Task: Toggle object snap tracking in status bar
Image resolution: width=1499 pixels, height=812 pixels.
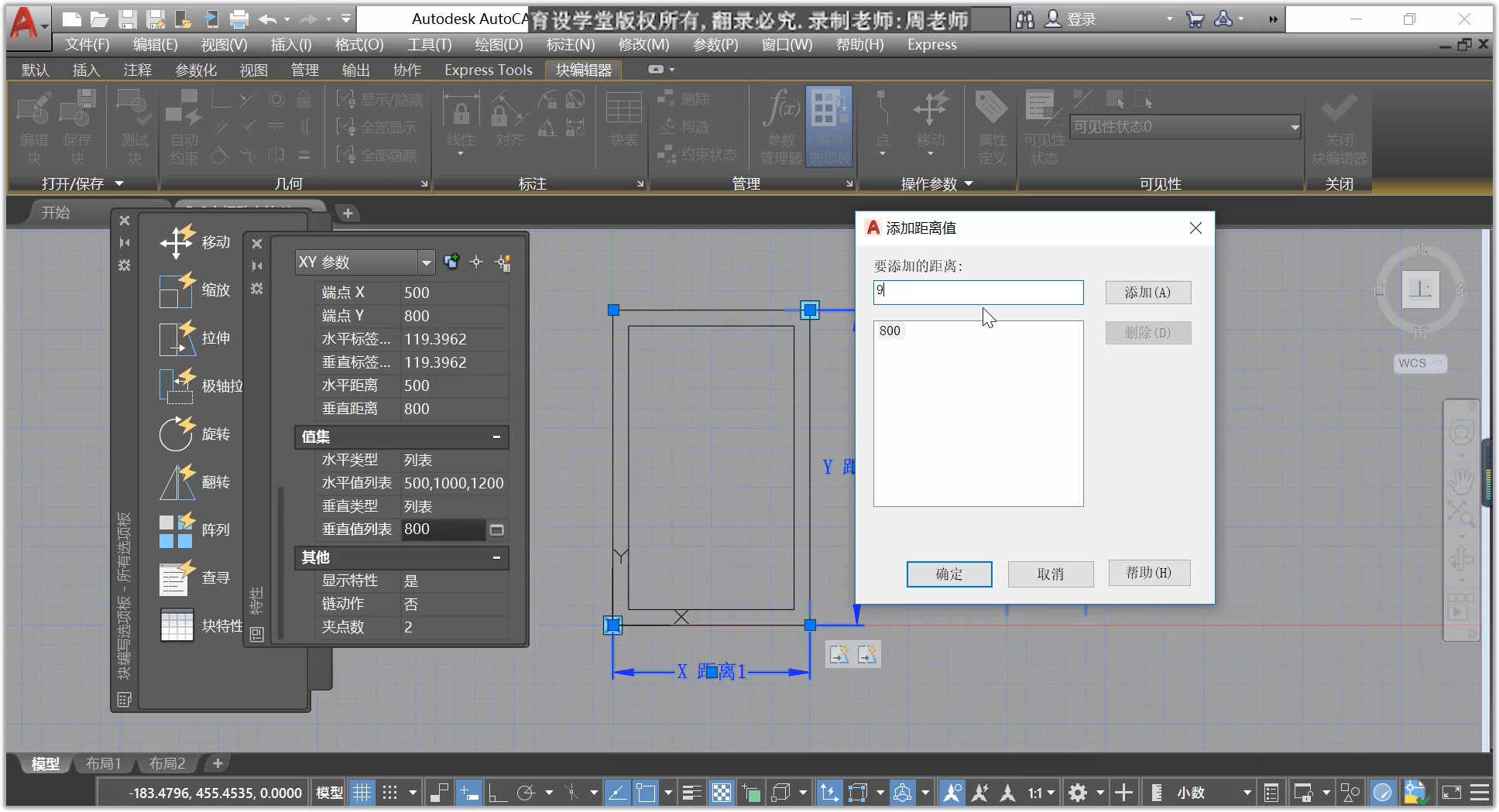Action: pyautogui.click(x=617, y=793)
